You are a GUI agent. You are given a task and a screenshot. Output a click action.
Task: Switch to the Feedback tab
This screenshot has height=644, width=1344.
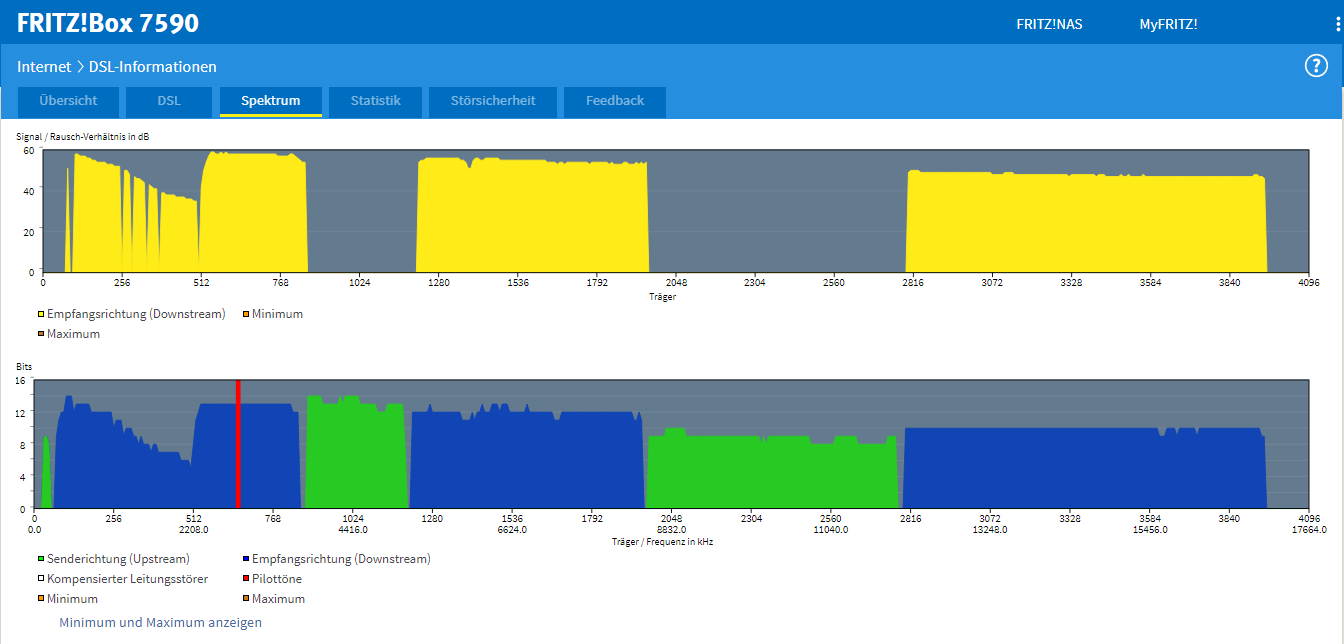(615, 102)
